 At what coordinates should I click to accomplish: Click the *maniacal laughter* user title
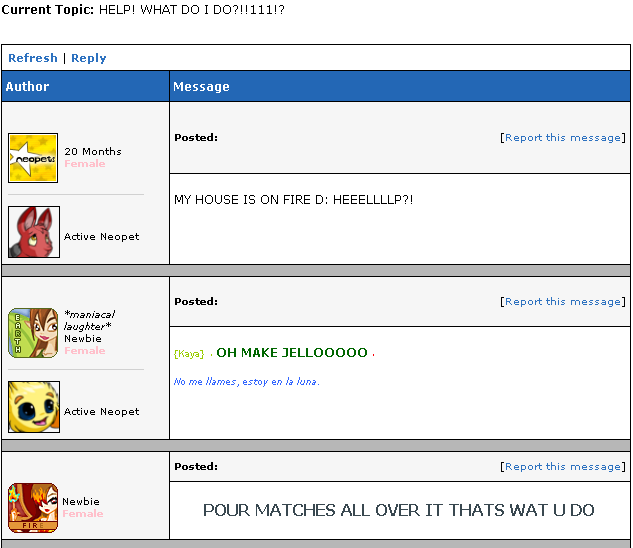click(x=89, y=320)
